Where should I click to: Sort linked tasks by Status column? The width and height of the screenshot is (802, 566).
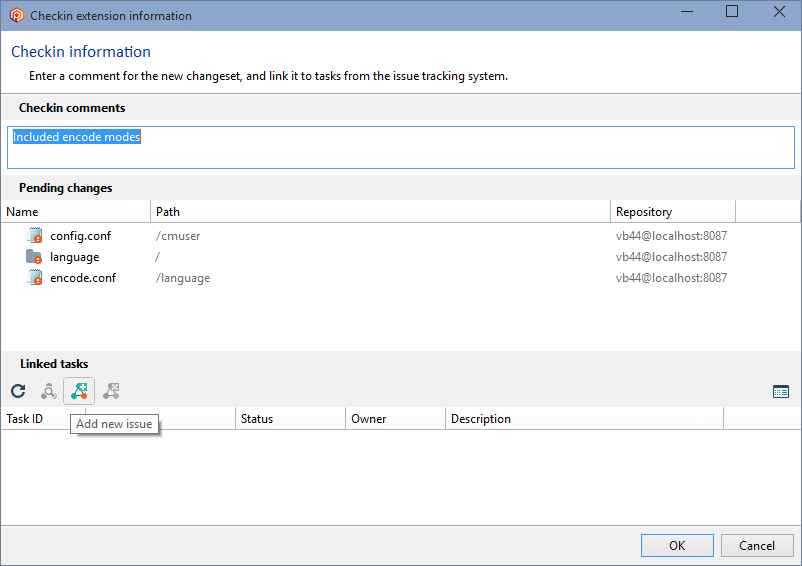coord(290,419)
